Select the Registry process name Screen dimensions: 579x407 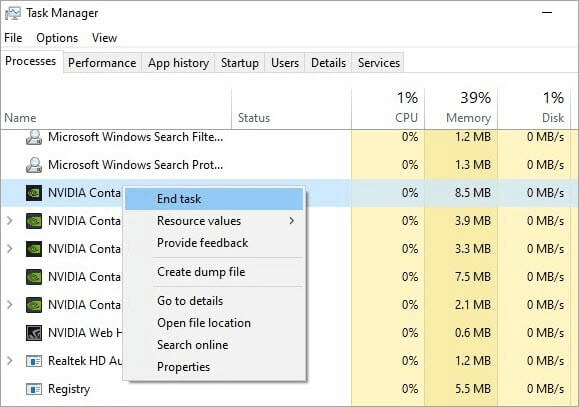(x=69, y=389)
